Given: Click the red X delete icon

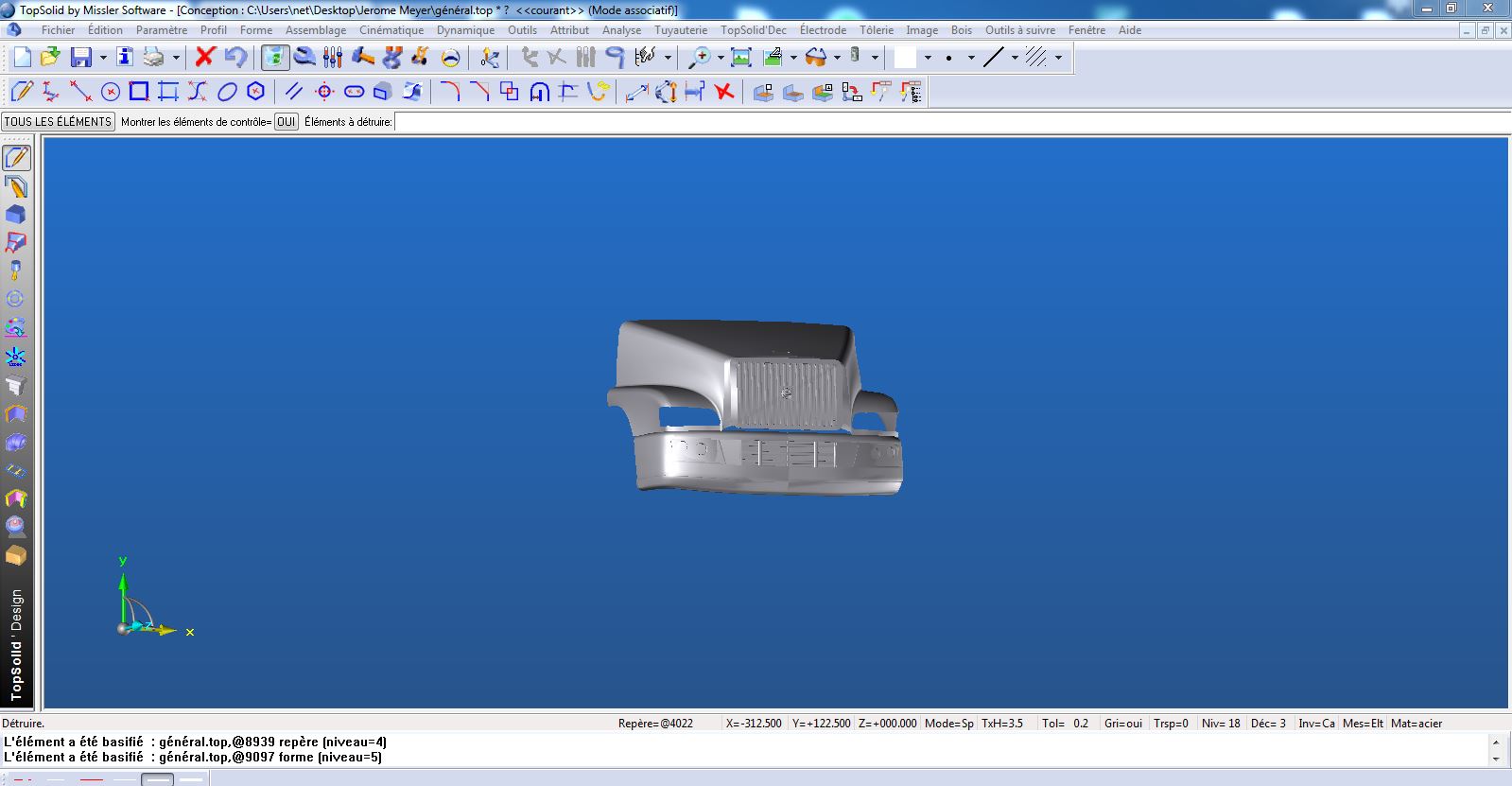Looking at the screenshot, I should 205,58.
